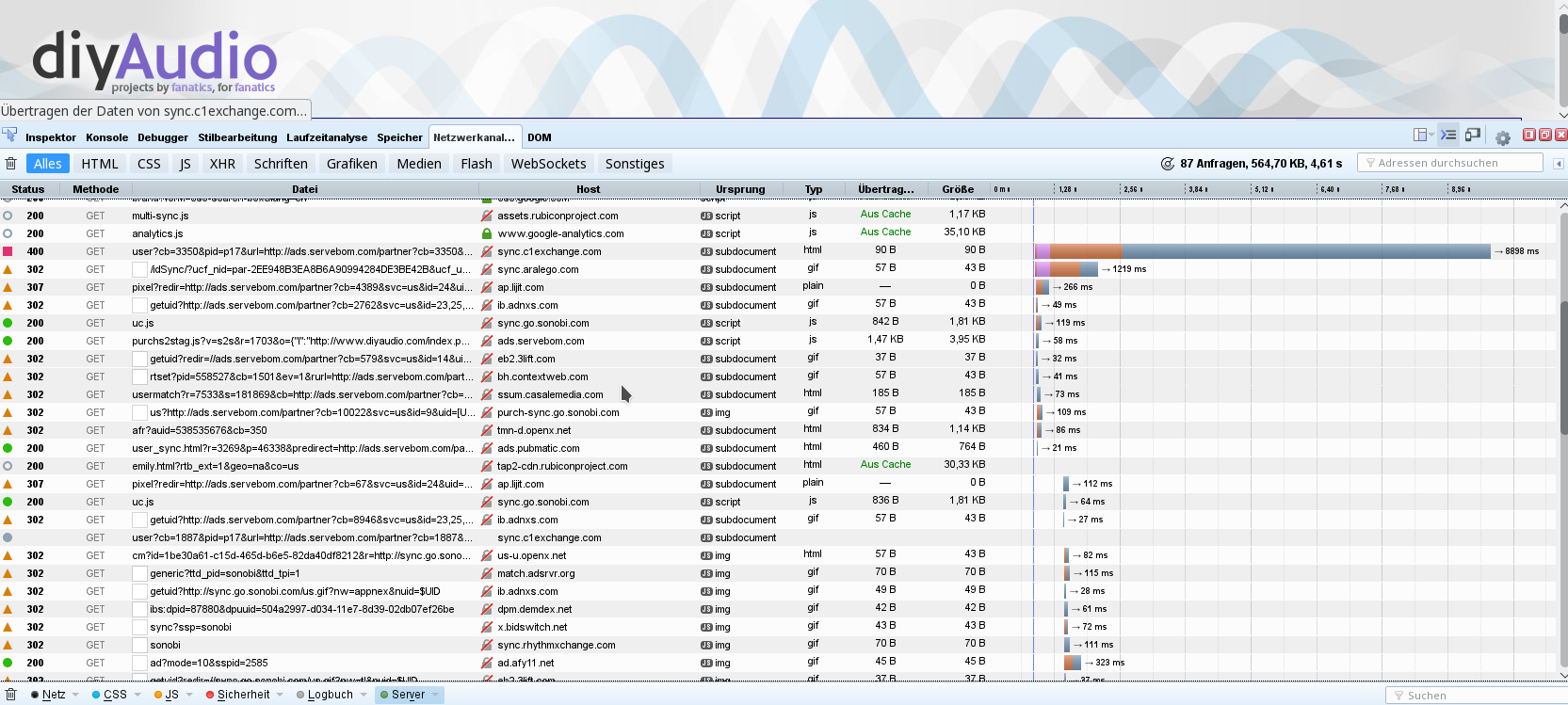The image size is (1568, 705).
Task: Expand the Server filter dropdown arrow
Action: (x=435, y=695)
